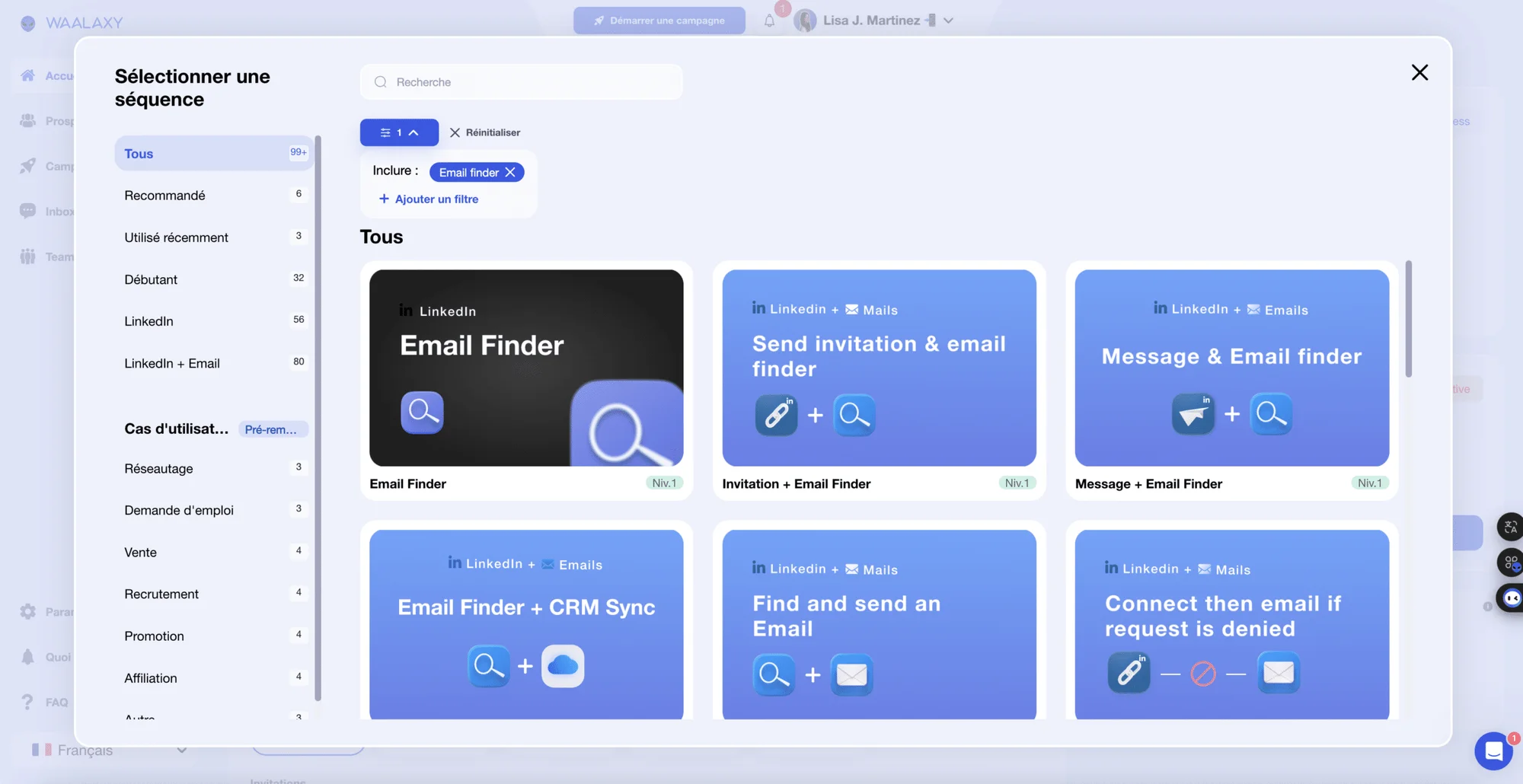Click magnifier icon on Email Finder card
The width and height of the screenshot is (1523, 784).
coord(423,412)
